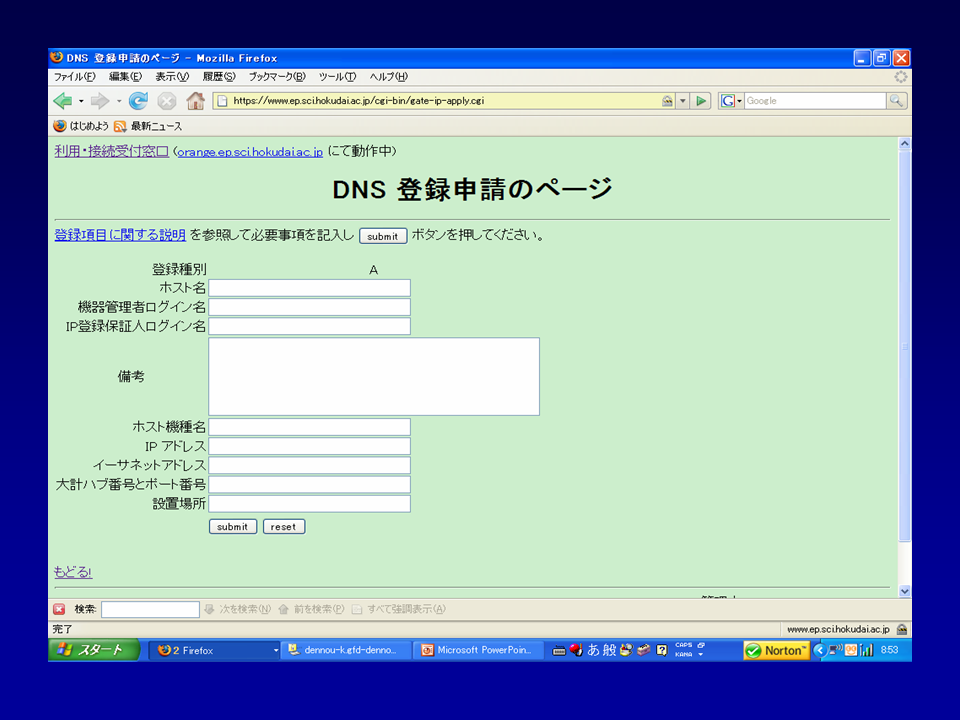
Task: Close the find bar with red X
Action: click(x=59, y=609)
